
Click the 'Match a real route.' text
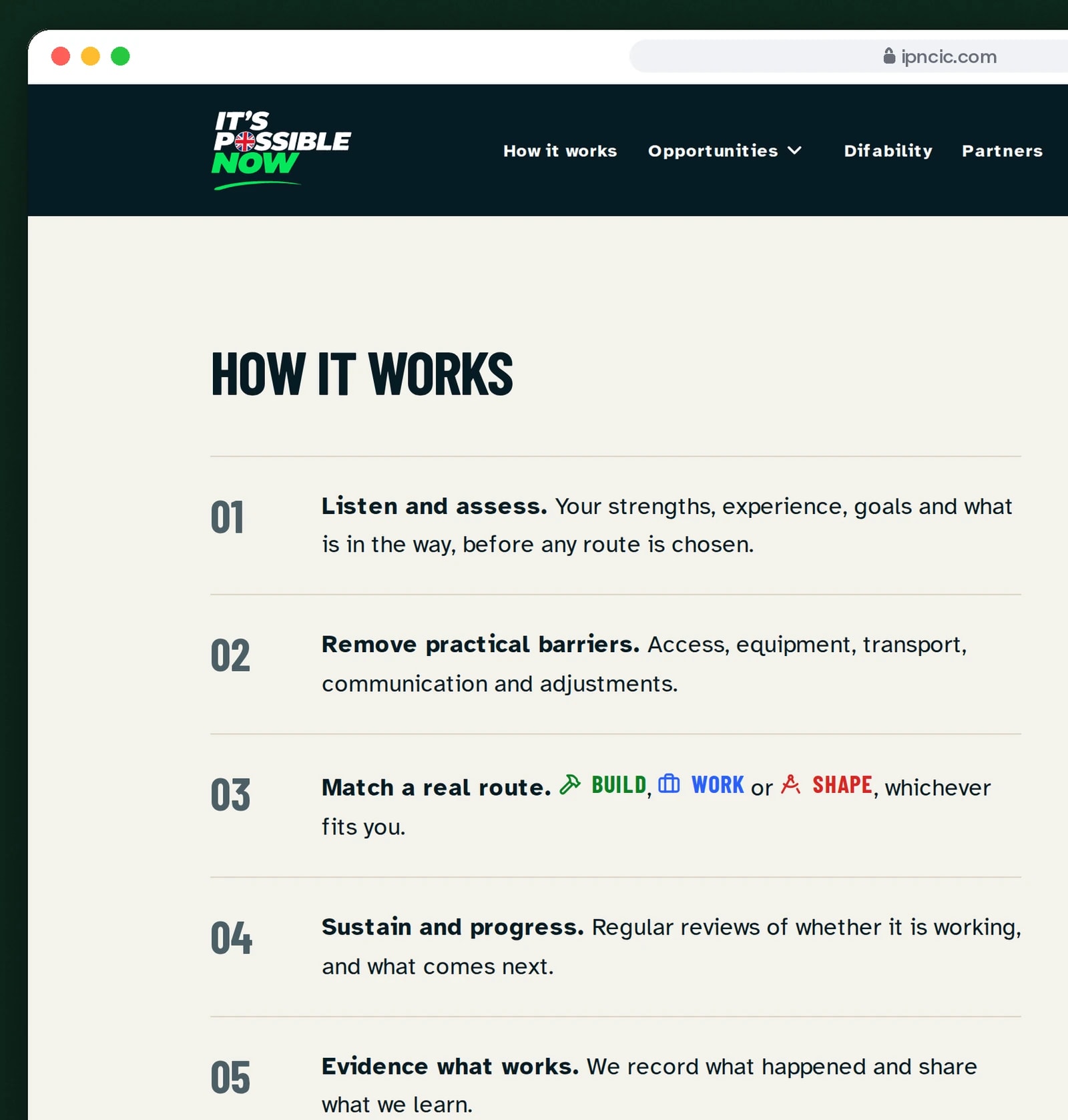point(437,788)
